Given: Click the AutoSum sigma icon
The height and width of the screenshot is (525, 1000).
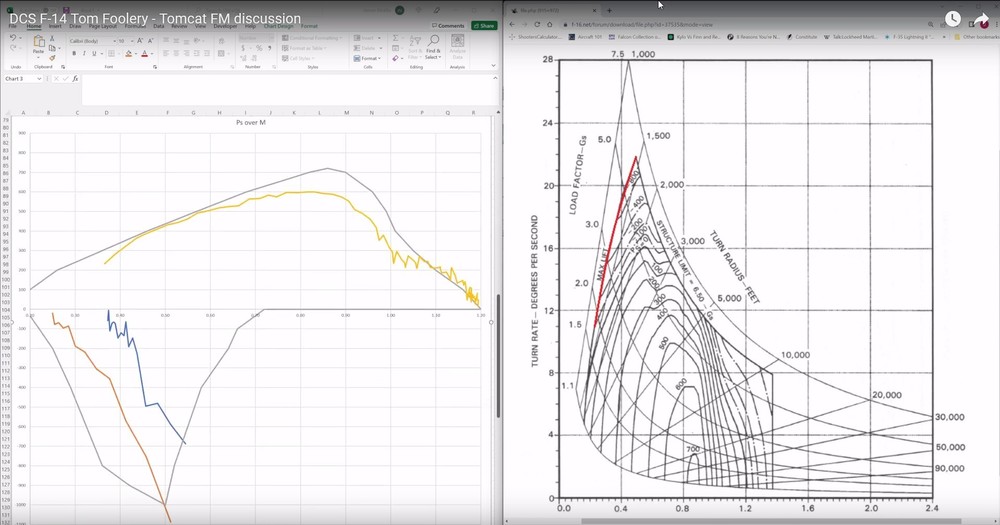Looking at the screenshot, I should coord(395,38).
